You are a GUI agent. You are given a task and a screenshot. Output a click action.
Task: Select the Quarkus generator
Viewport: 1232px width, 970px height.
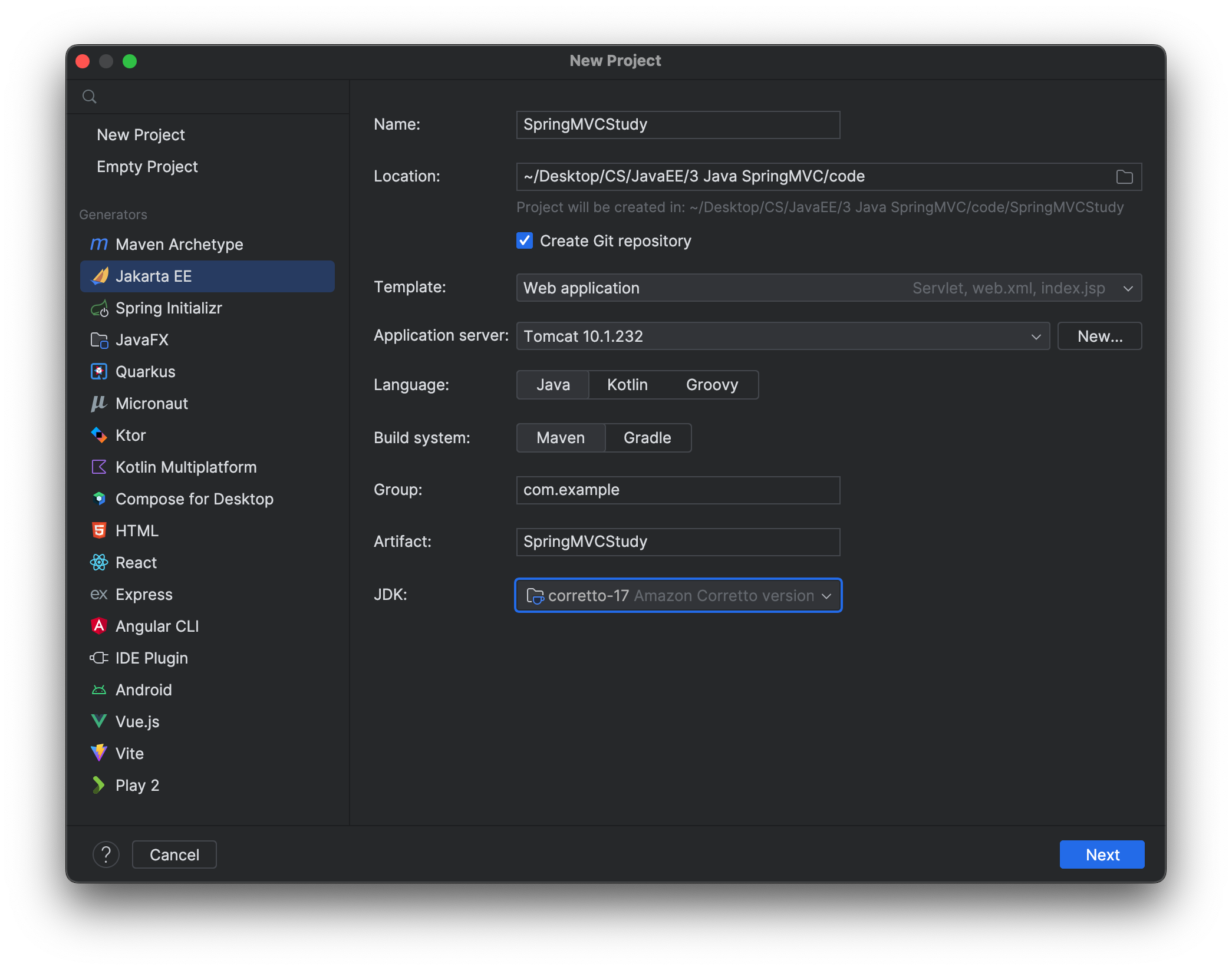[145, 371]
